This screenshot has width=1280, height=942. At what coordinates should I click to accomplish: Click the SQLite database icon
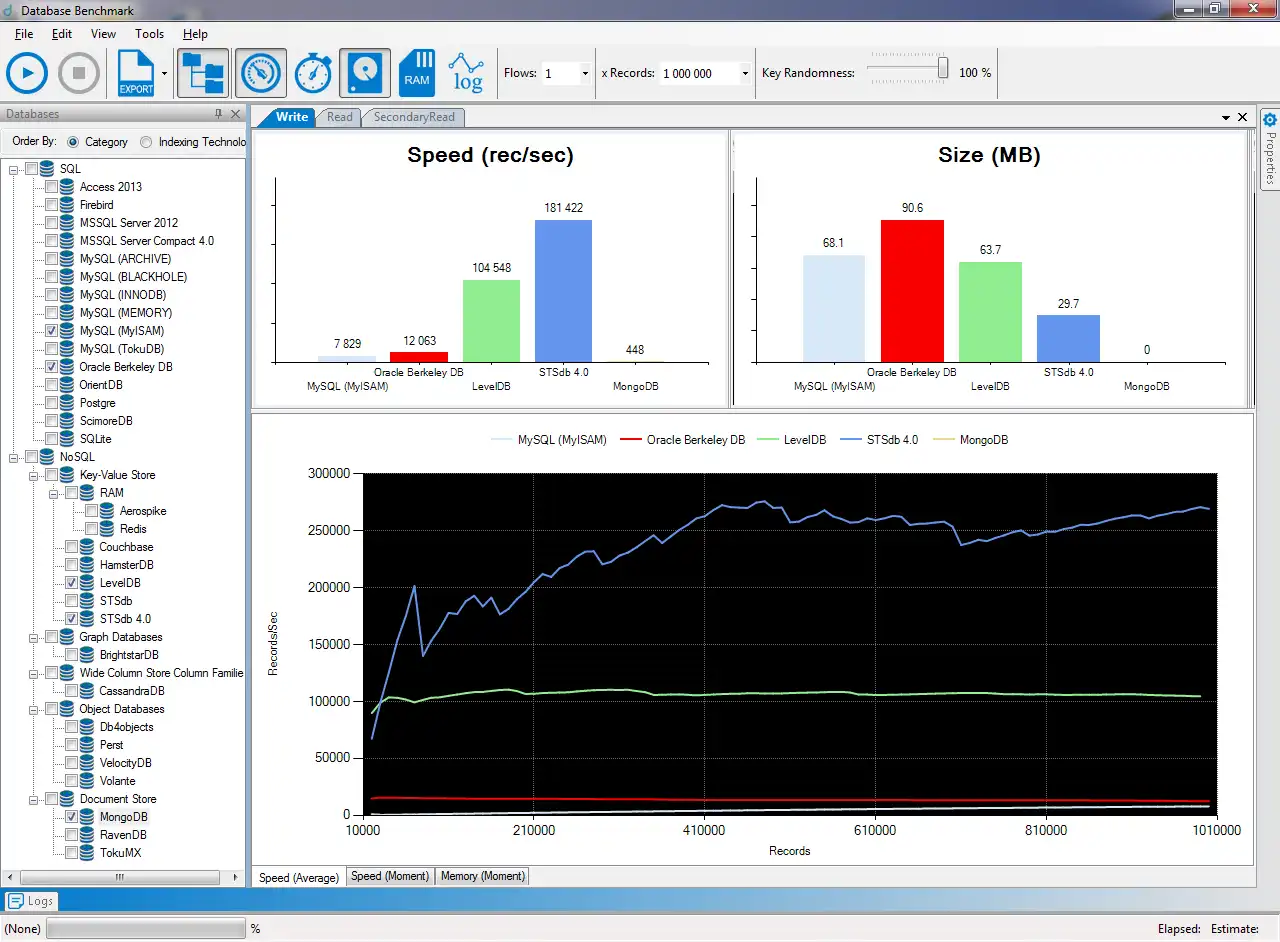click(x=67, y=439)
